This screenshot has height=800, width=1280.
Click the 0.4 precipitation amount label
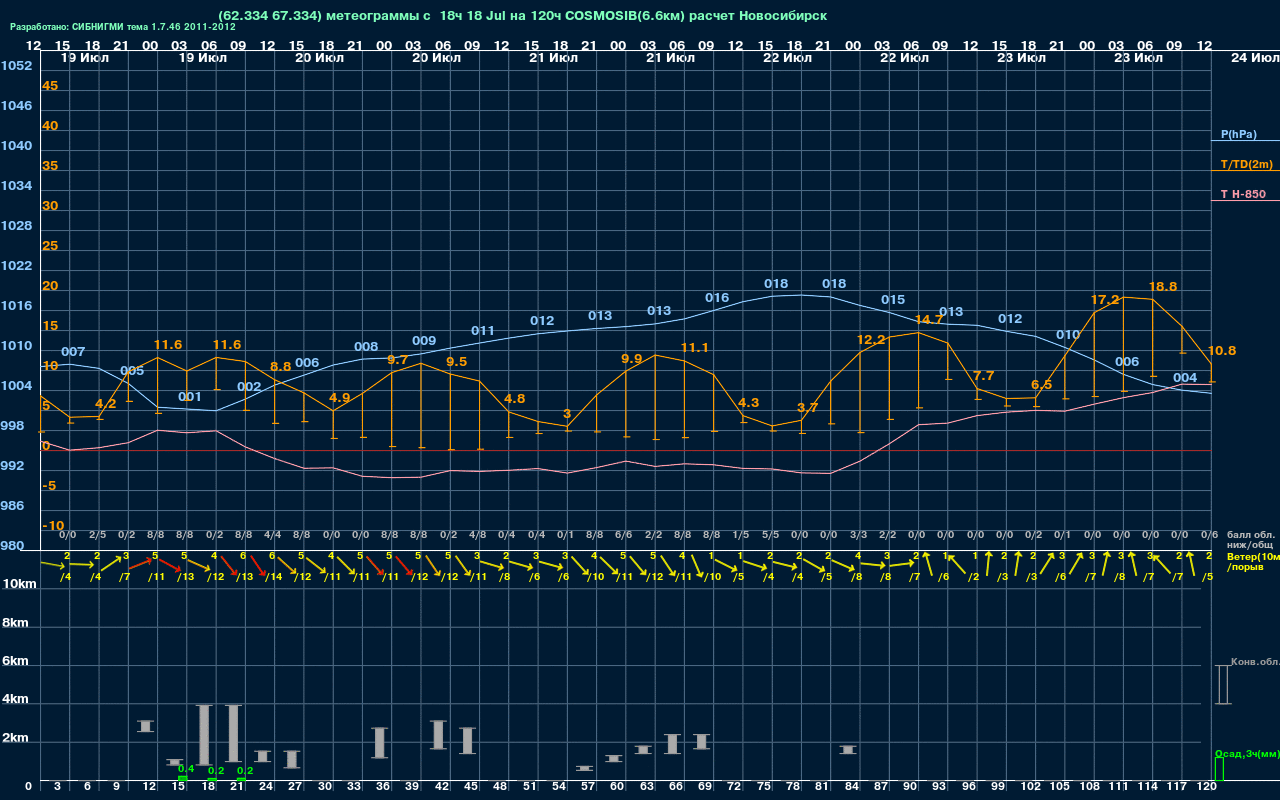[x=186, y=769]
